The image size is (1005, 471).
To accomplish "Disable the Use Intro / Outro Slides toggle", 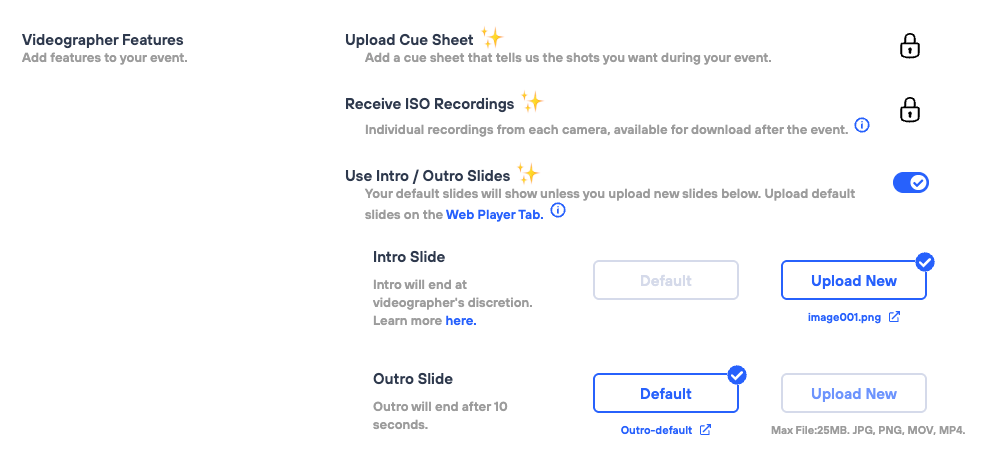I will point(910,182).
